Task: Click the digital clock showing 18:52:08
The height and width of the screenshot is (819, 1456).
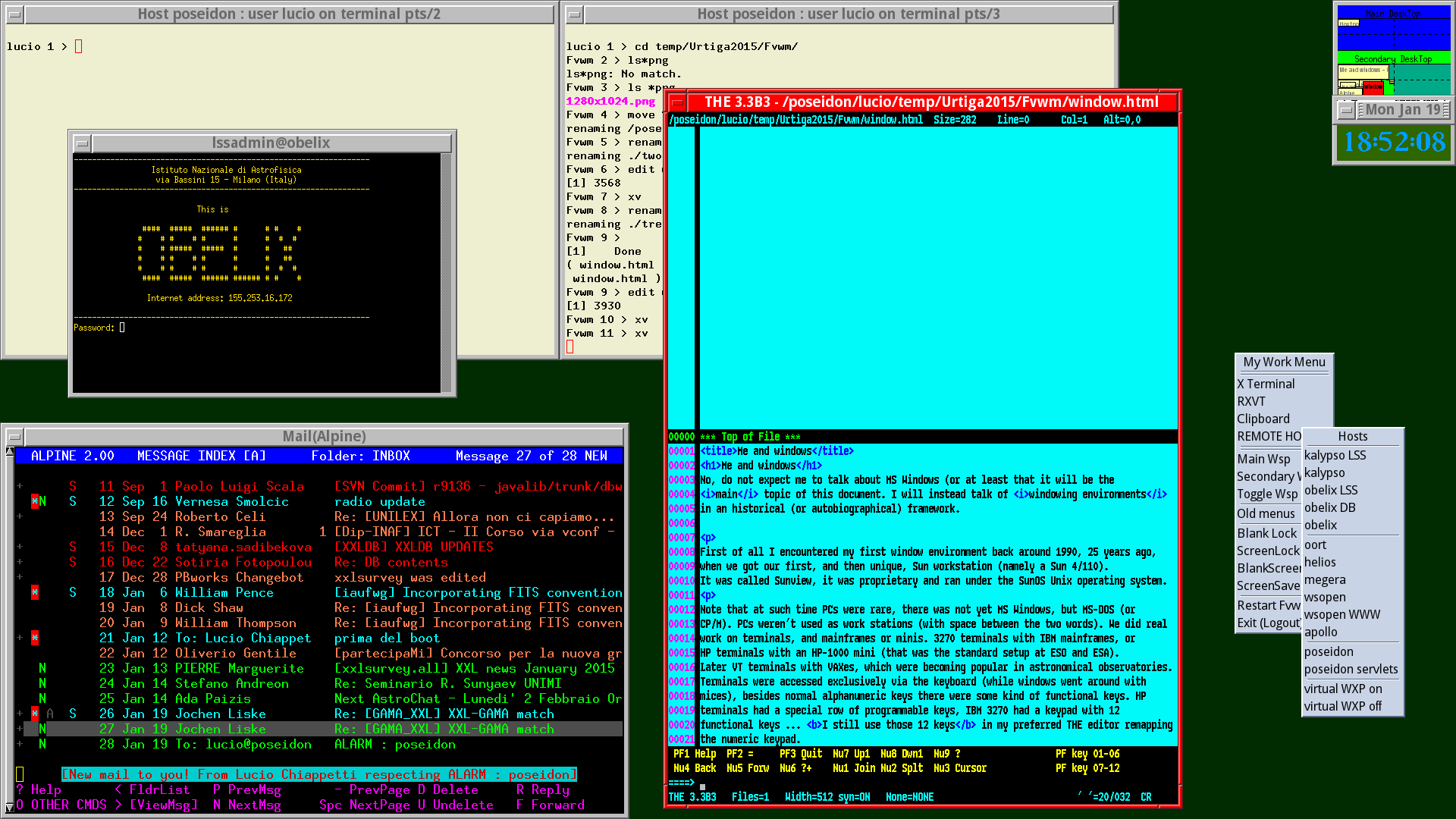Action: (1394, 142)
